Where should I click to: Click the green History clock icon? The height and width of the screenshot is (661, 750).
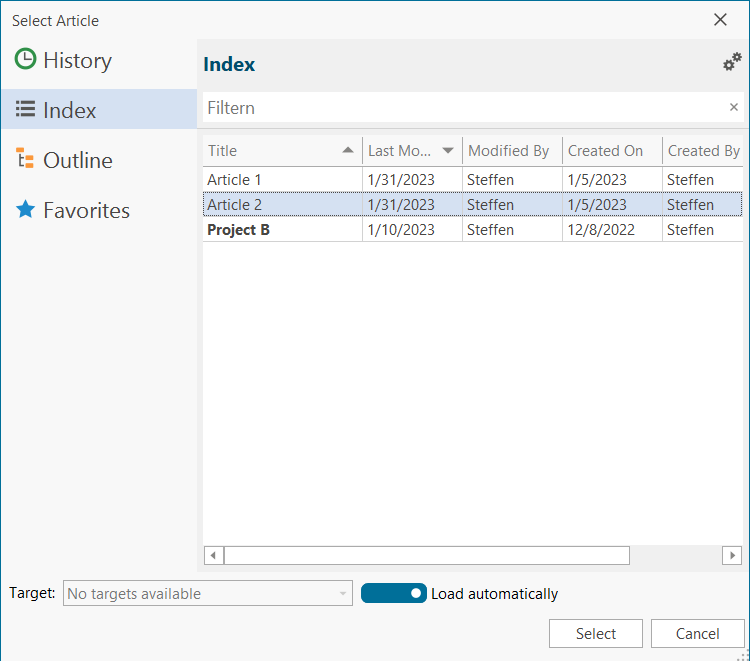pyautogui.click(x=26, y=60)
